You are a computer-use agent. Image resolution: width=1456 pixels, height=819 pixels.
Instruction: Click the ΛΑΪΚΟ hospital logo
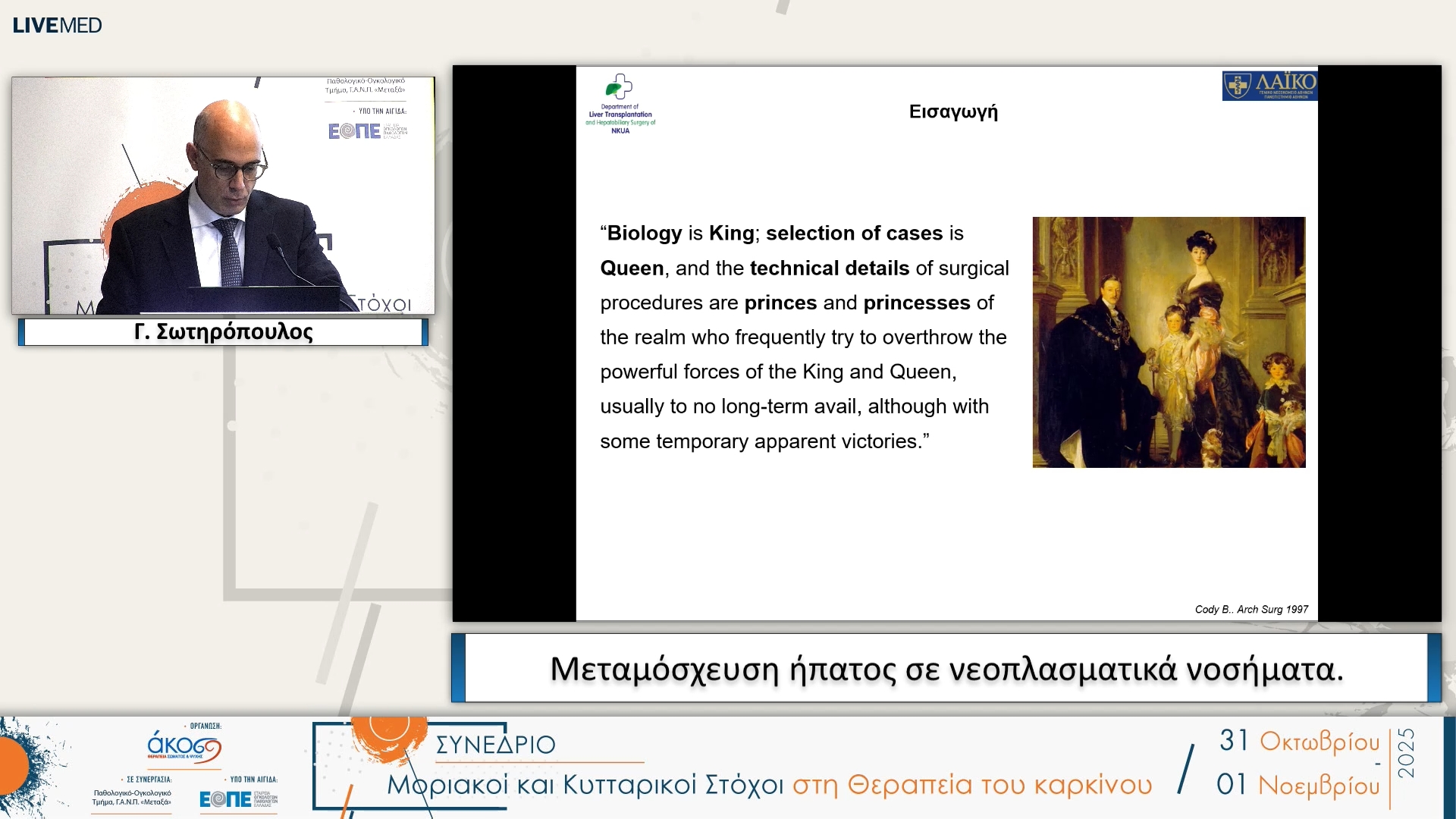tap(1269, 86)
